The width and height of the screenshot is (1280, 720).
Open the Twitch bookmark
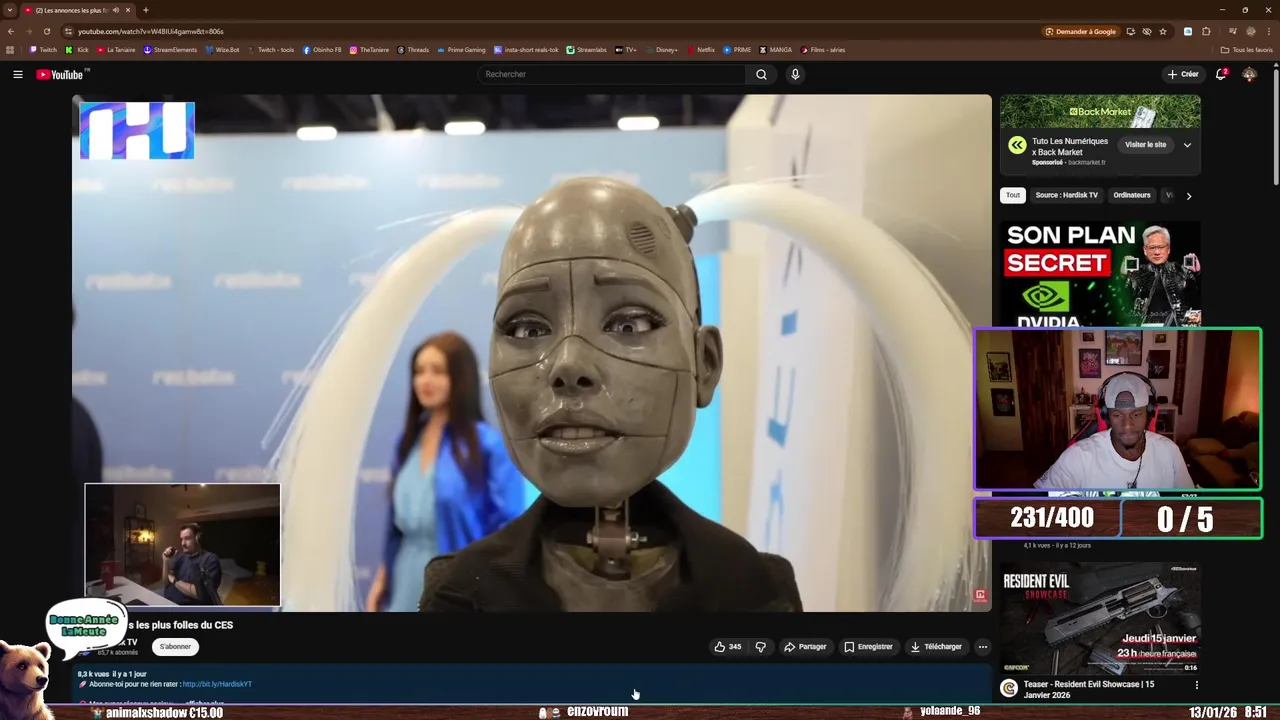coord(43,50)
